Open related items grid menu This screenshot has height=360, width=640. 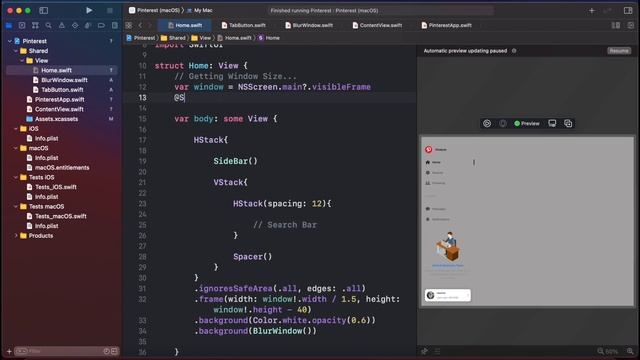pyautogui.click(x=129, y=25)
